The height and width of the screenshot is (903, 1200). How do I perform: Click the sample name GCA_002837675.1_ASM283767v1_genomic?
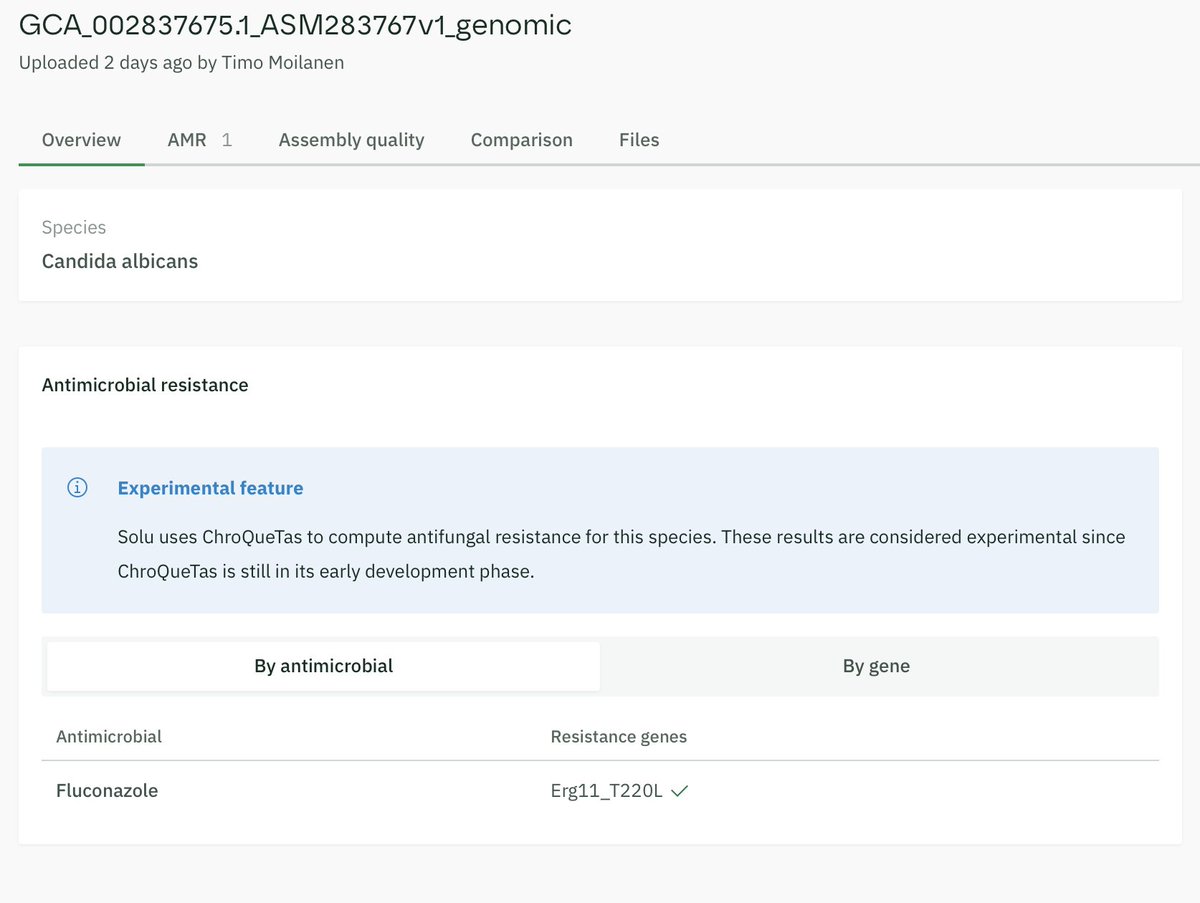[295, 25]
